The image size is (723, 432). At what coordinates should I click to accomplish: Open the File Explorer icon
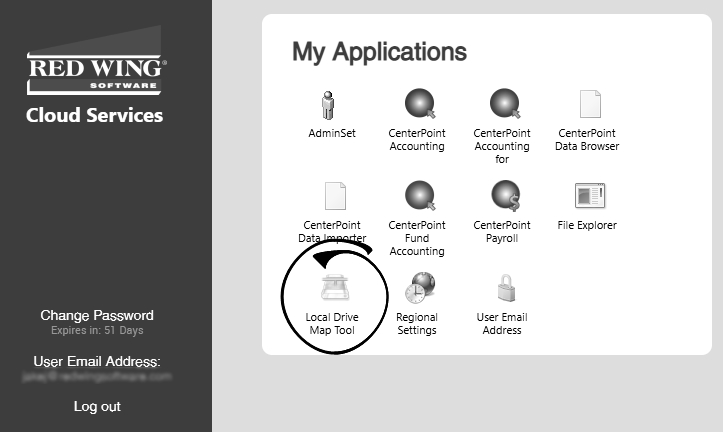(590, 195)
